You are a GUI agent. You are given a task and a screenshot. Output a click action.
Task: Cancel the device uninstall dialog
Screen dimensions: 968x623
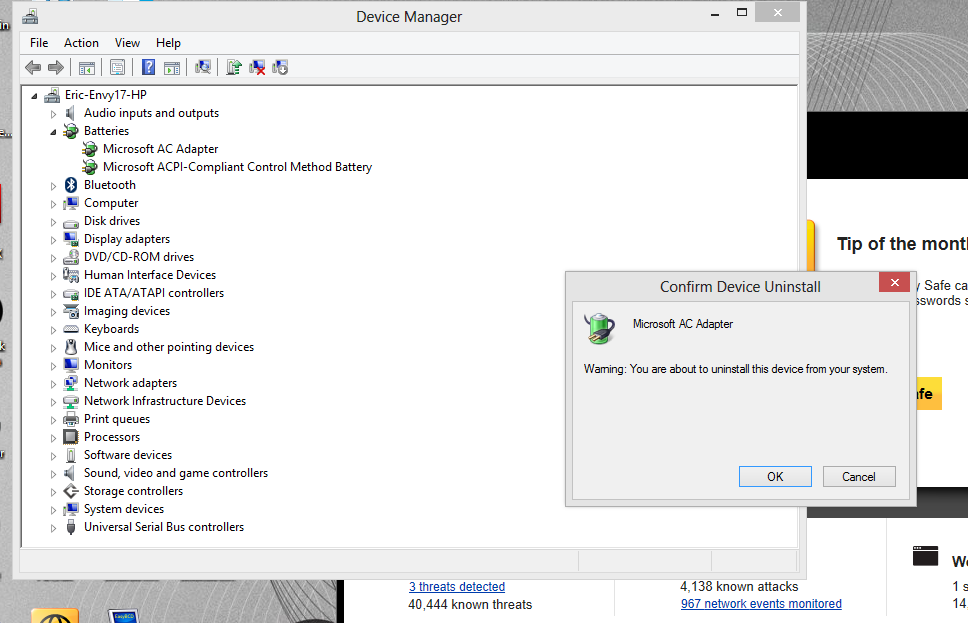[859, 477]
